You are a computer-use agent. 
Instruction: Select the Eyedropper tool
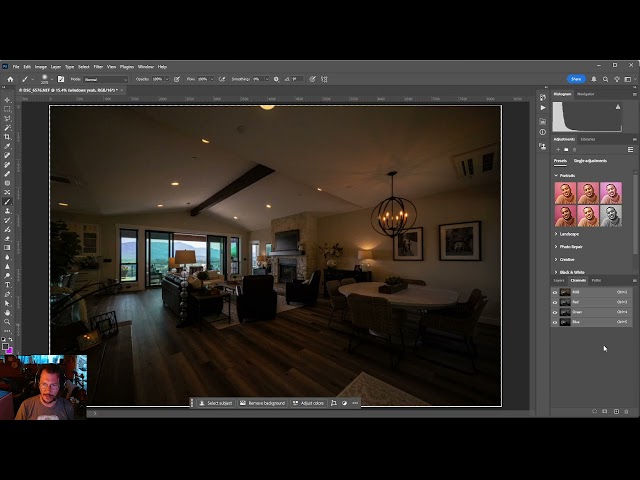pos(7,146)
